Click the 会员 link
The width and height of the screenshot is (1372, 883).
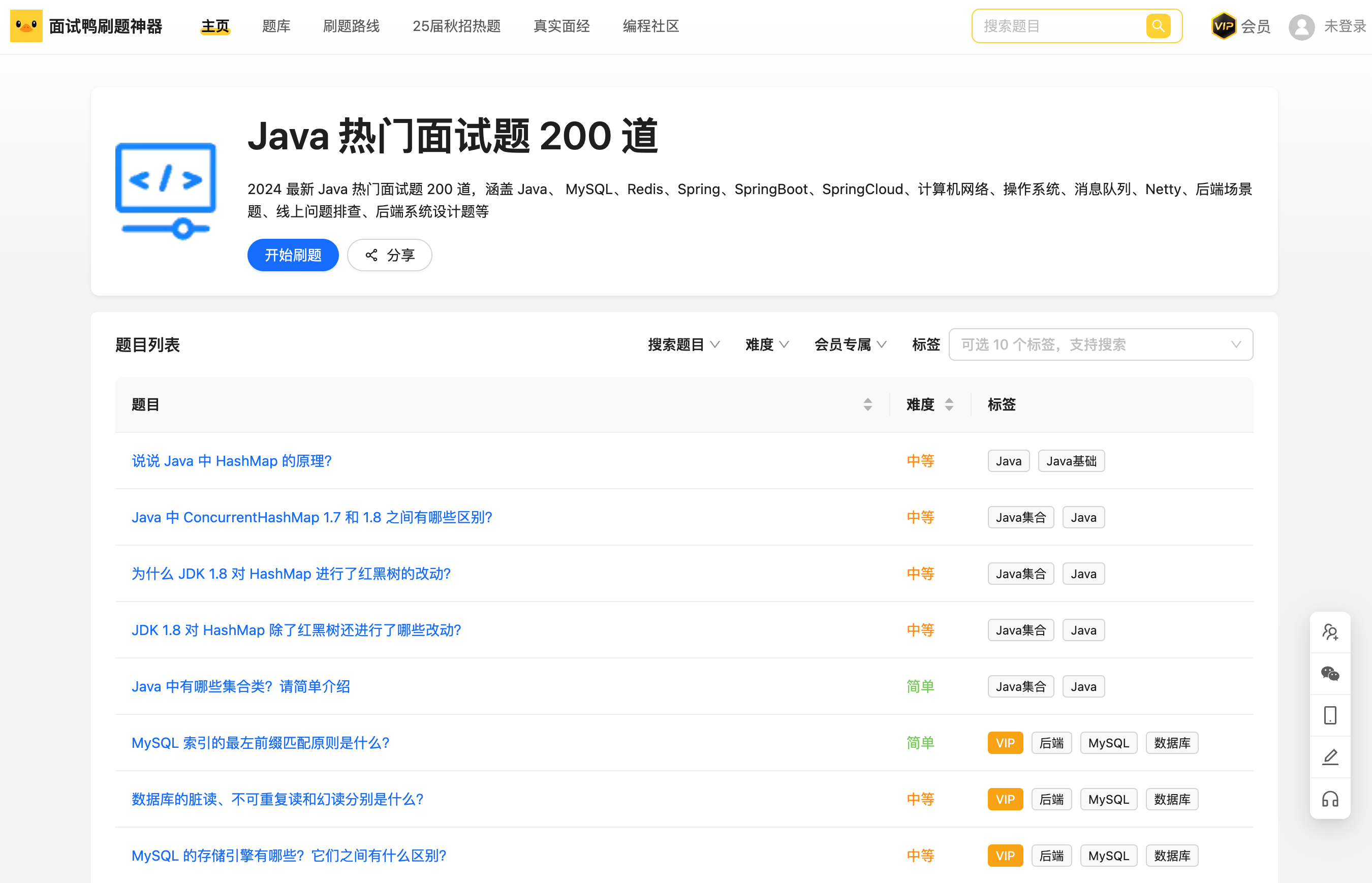click(1255, 26)
